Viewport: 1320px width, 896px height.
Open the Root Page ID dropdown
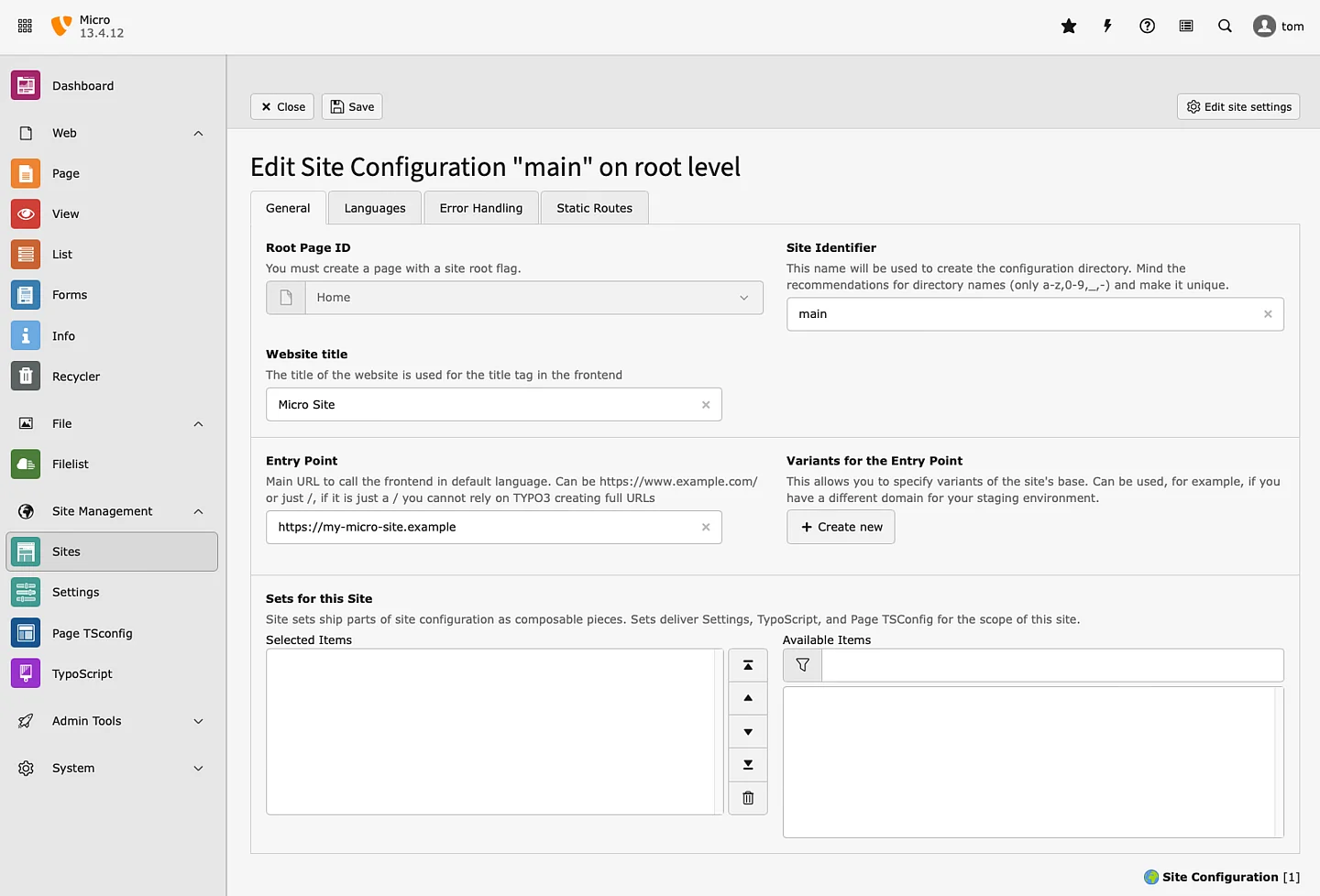tap(533, 298)
